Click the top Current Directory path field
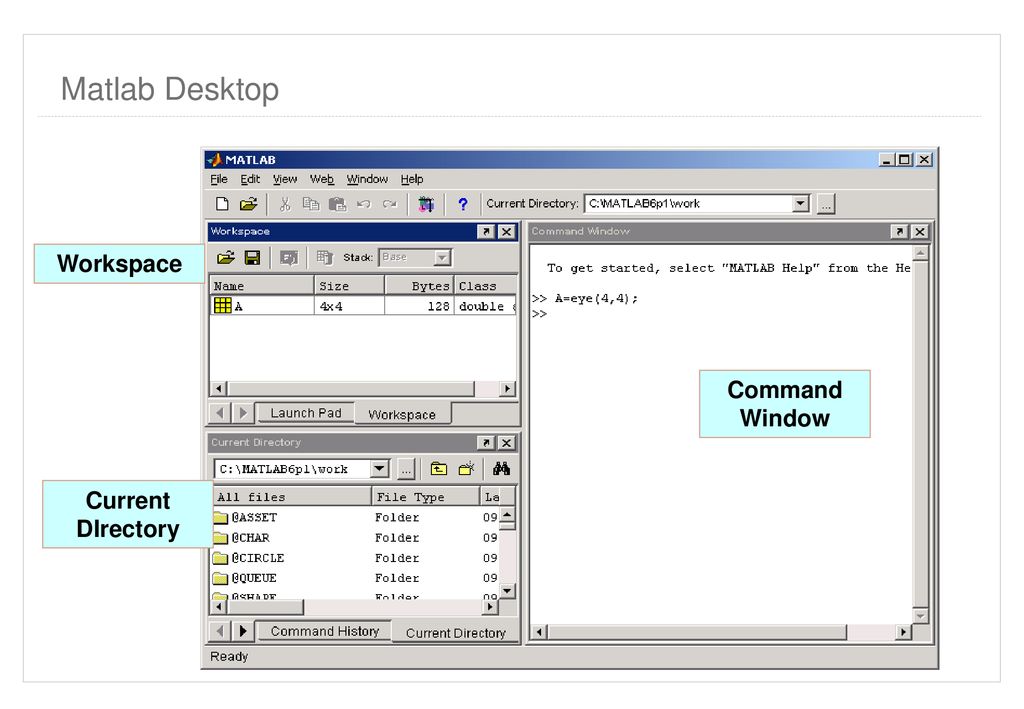The width and height of the screenshot is (1024, 709). click(688, 204)
